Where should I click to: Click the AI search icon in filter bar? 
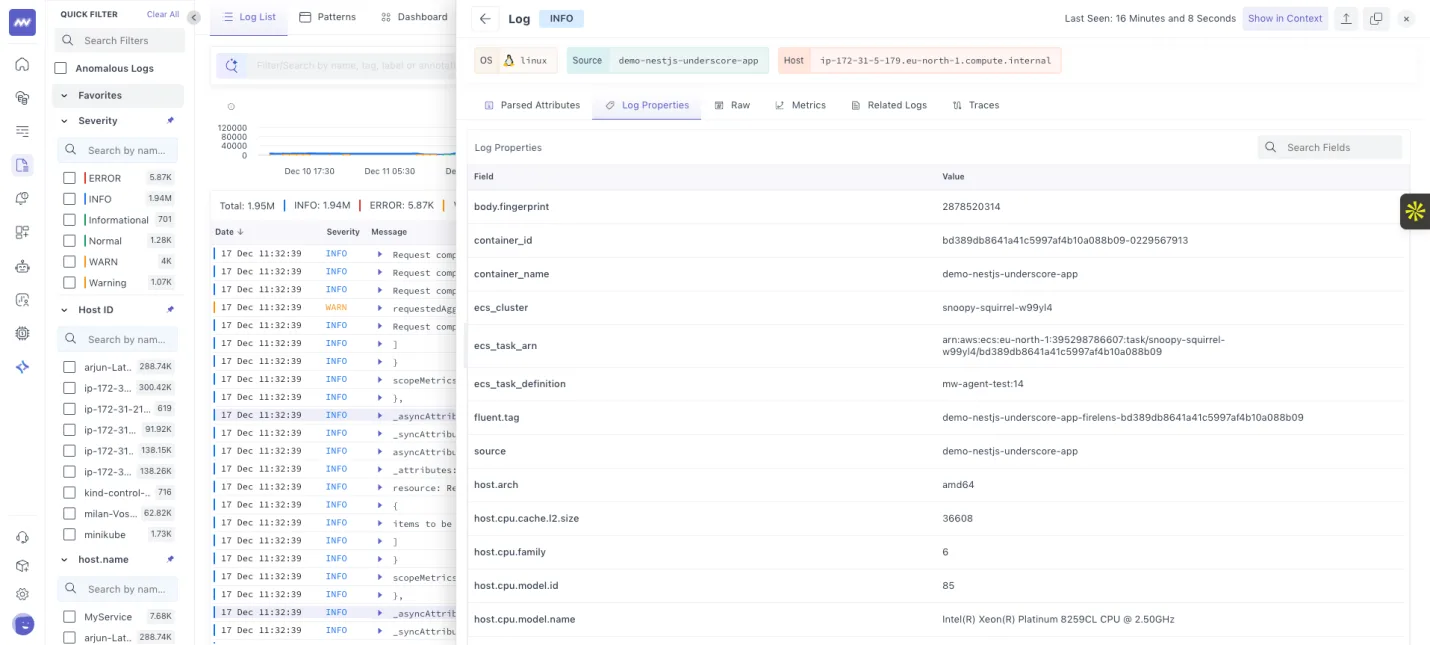point(232,66)
